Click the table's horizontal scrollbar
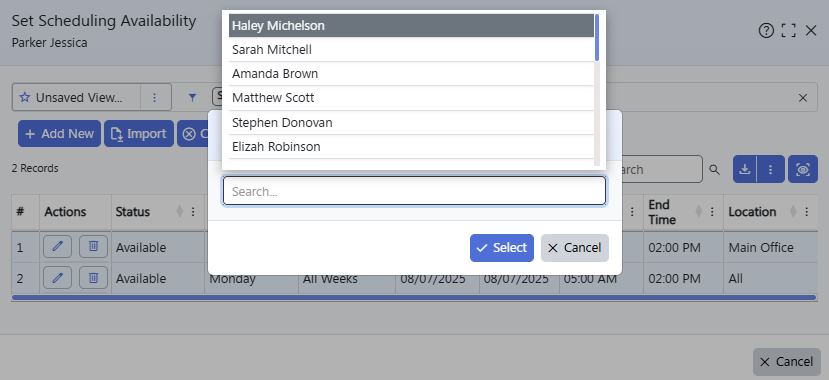Screen dimensions: 829x380 coord(414,298)
